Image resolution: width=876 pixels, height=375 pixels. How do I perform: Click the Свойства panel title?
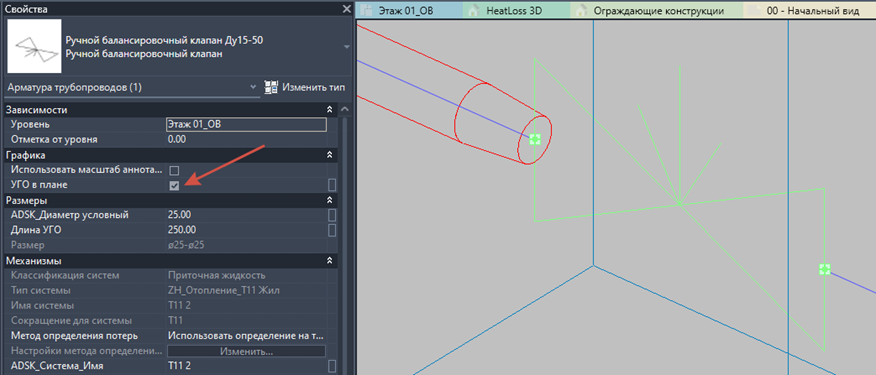point(26,10)
